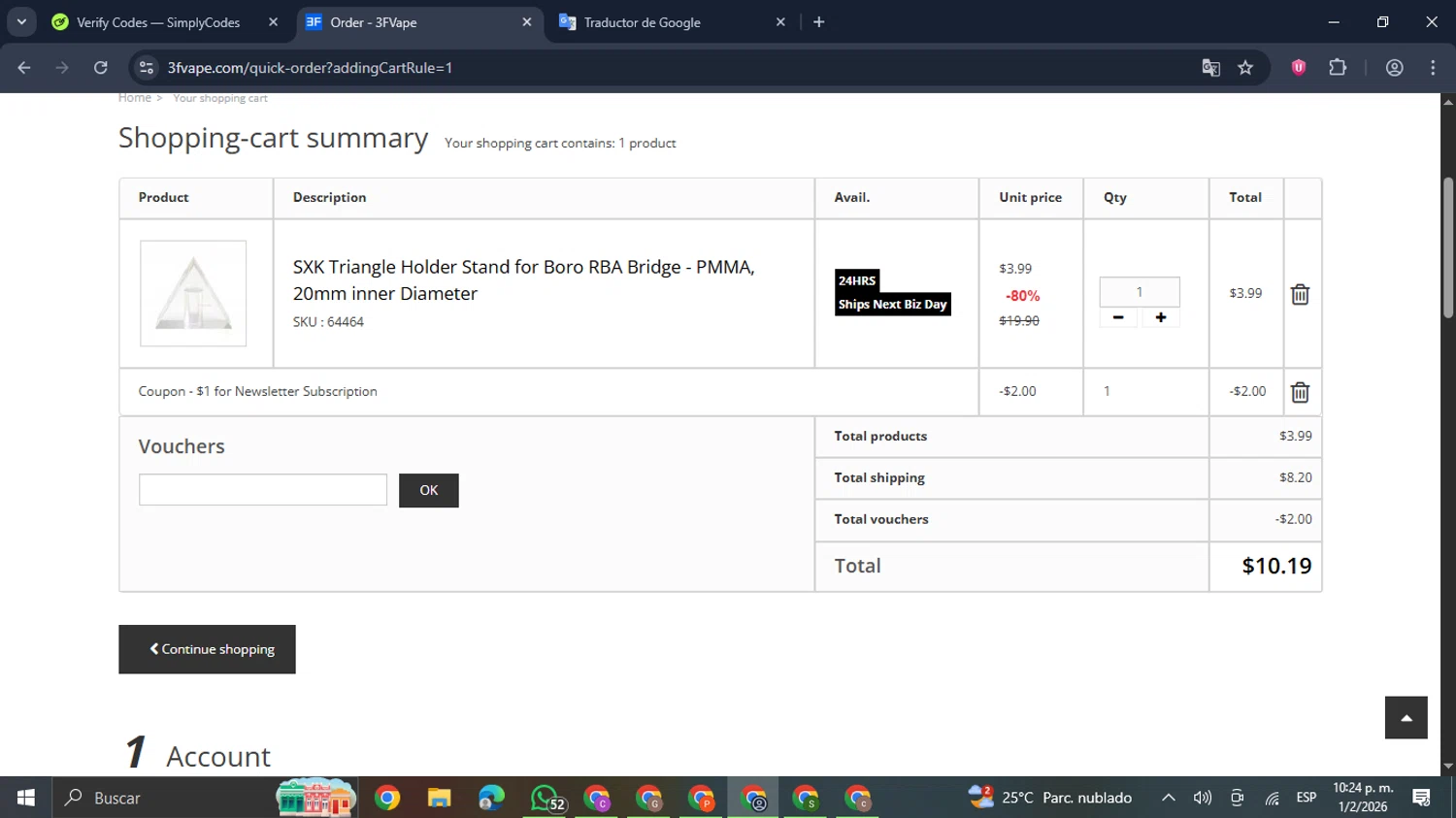This screenshot has width=1456, height=818.
Task: Open the weather widget showing 25°C
Action: tap(1049, 798)
